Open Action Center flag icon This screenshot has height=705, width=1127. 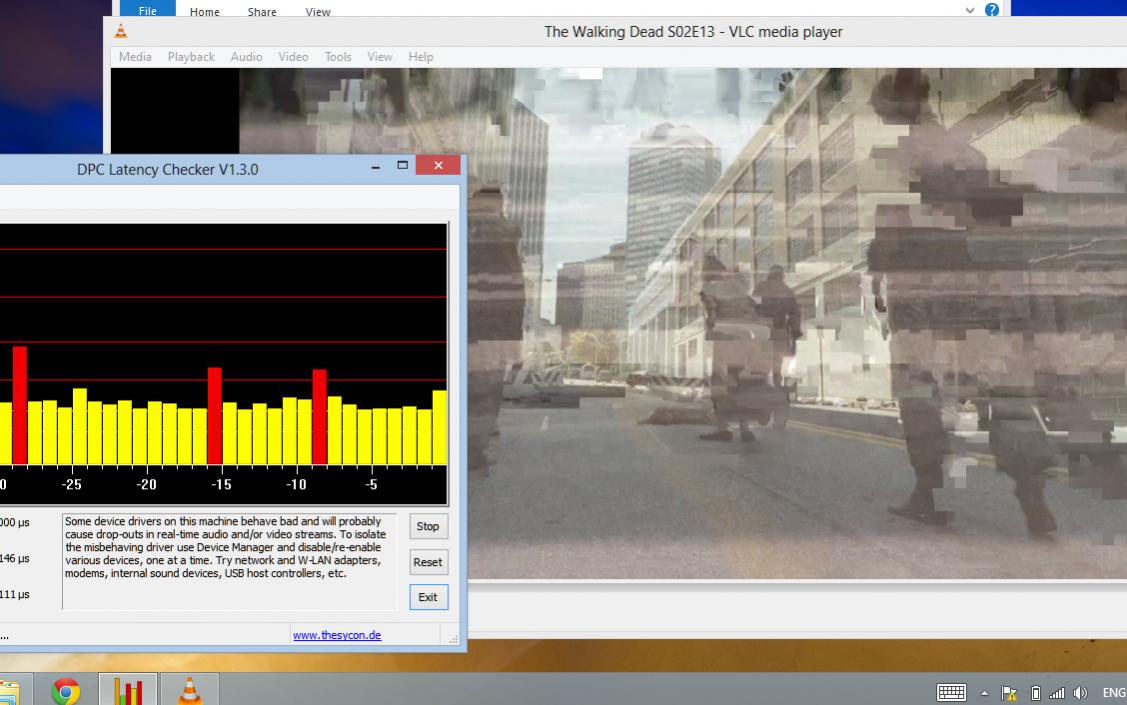pyautogui.click(x=1009, y=693)
